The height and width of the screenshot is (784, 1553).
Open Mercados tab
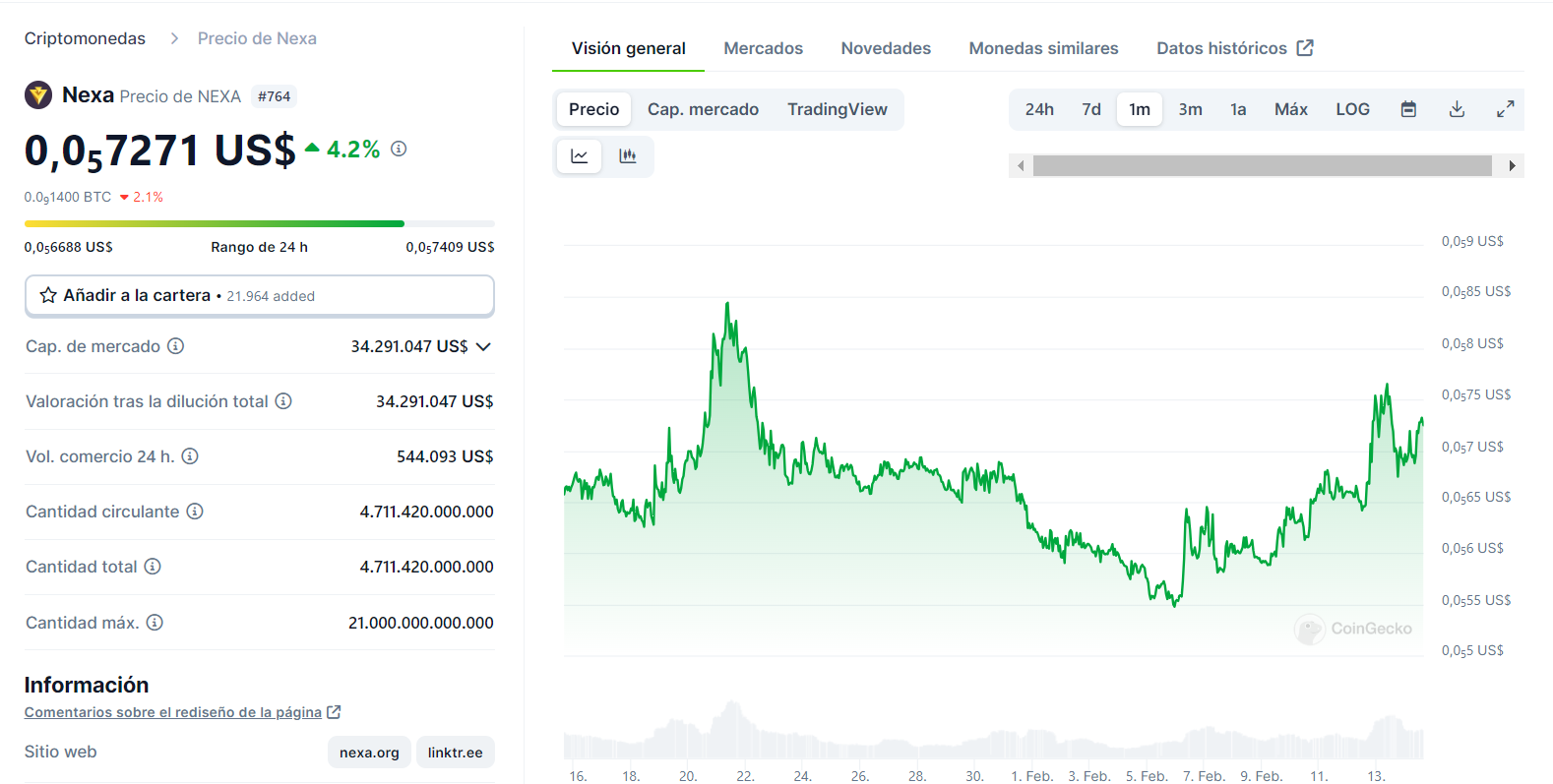[764, 48]
